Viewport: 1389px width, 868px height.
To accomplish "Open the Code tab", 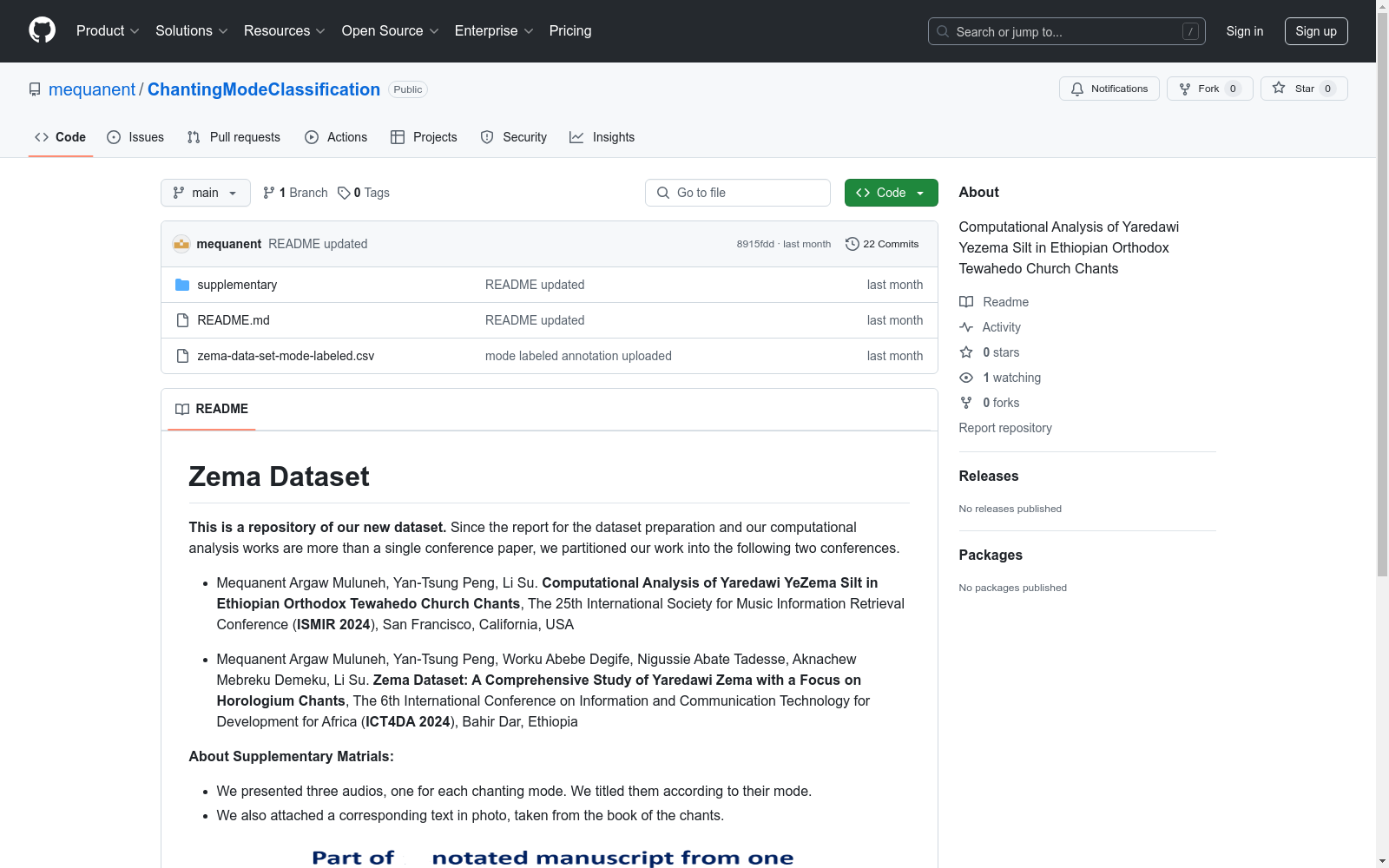I will coord(61,137).
